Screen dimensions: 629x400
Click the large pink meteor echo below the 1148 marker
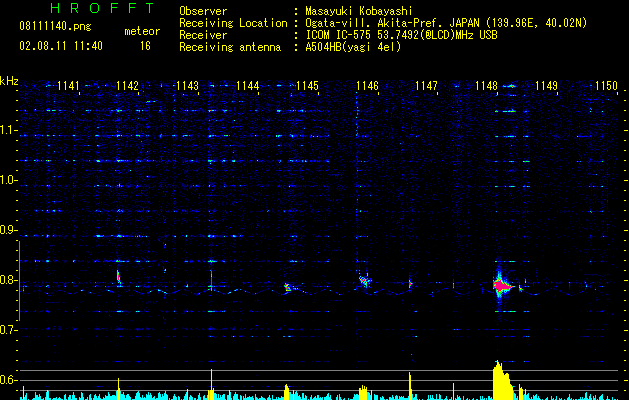(501, 286)
